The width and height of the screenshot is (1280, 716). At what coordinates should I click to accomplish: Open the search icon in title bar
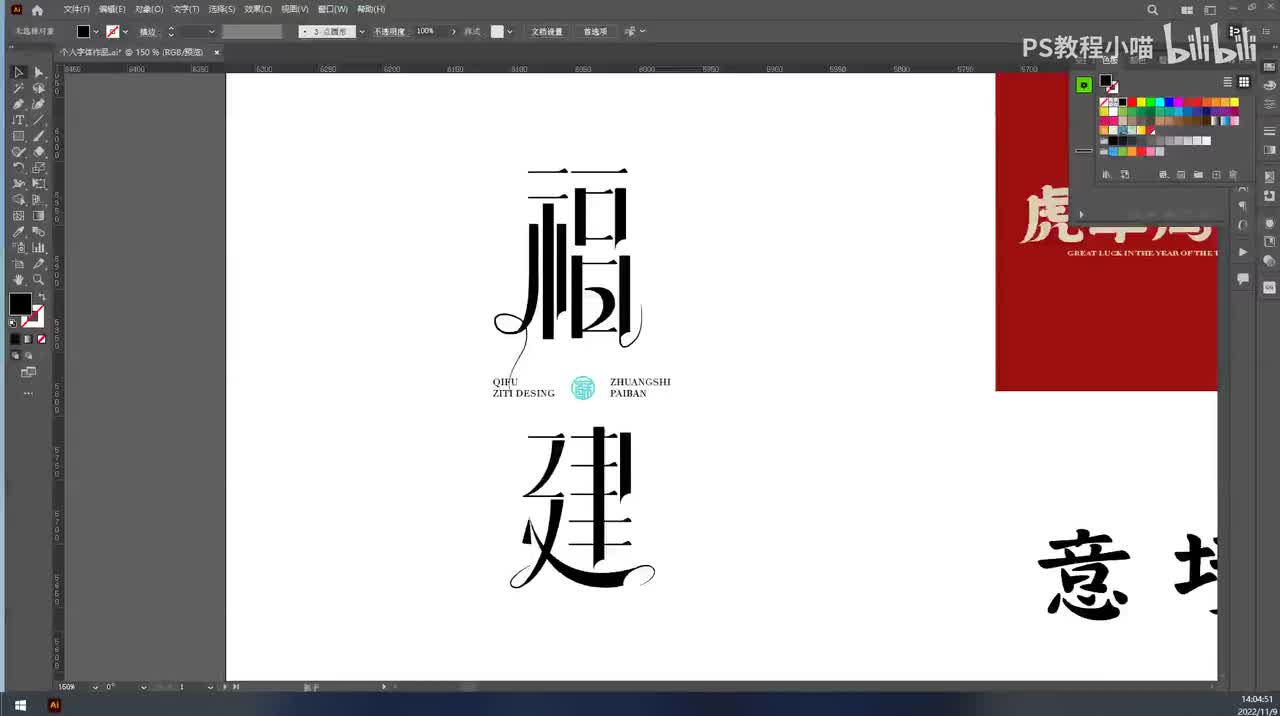click(x=1153, y=9)
